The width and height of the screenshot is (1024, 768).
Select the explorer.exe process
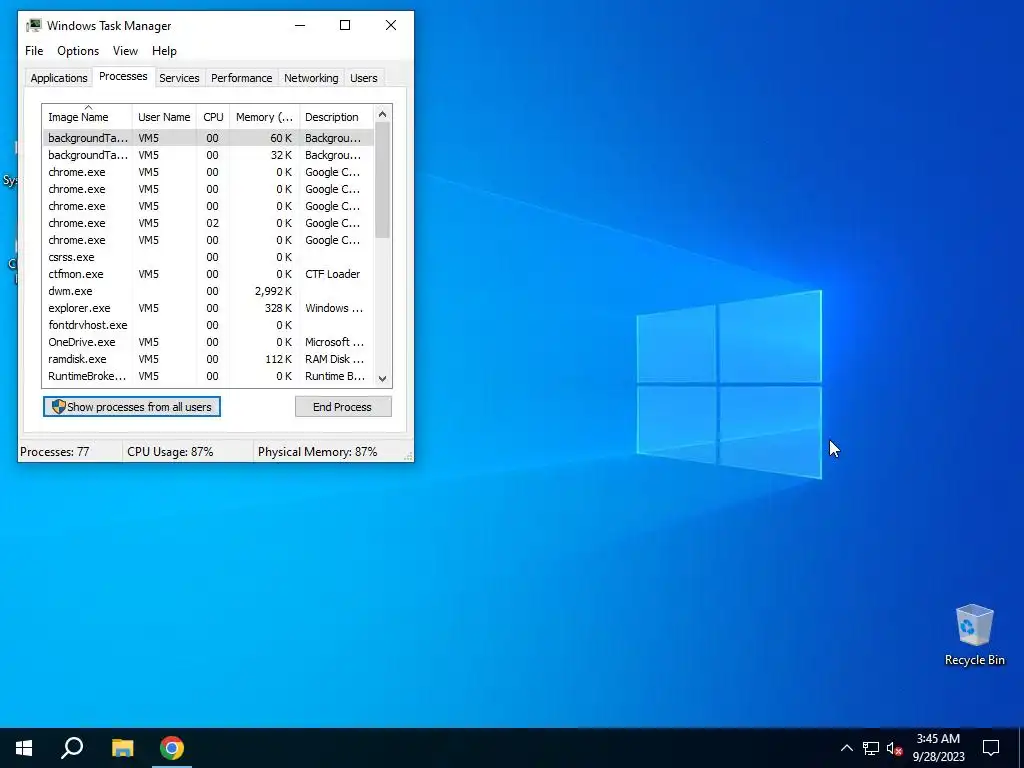[x=208, y=308]
